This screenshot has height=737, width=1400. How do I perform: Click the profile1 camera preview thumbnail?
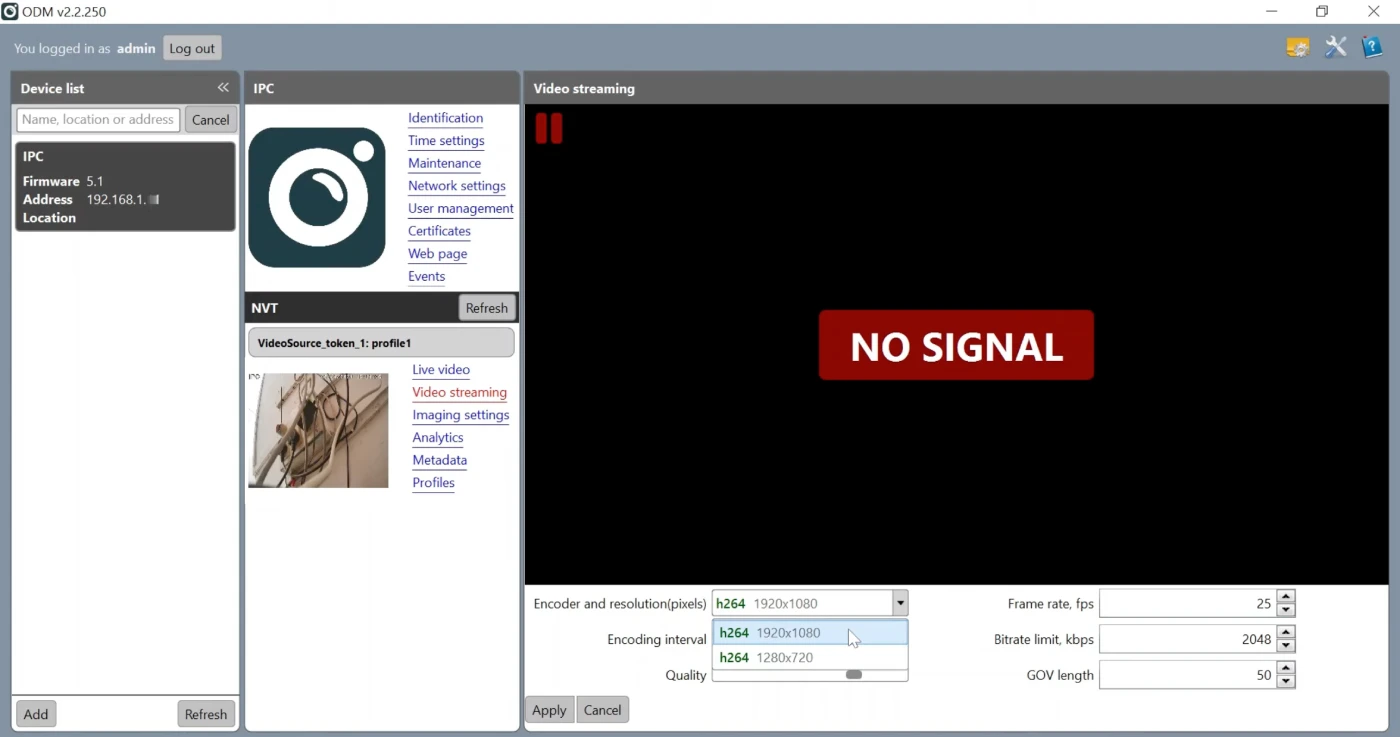pos(318,430)
